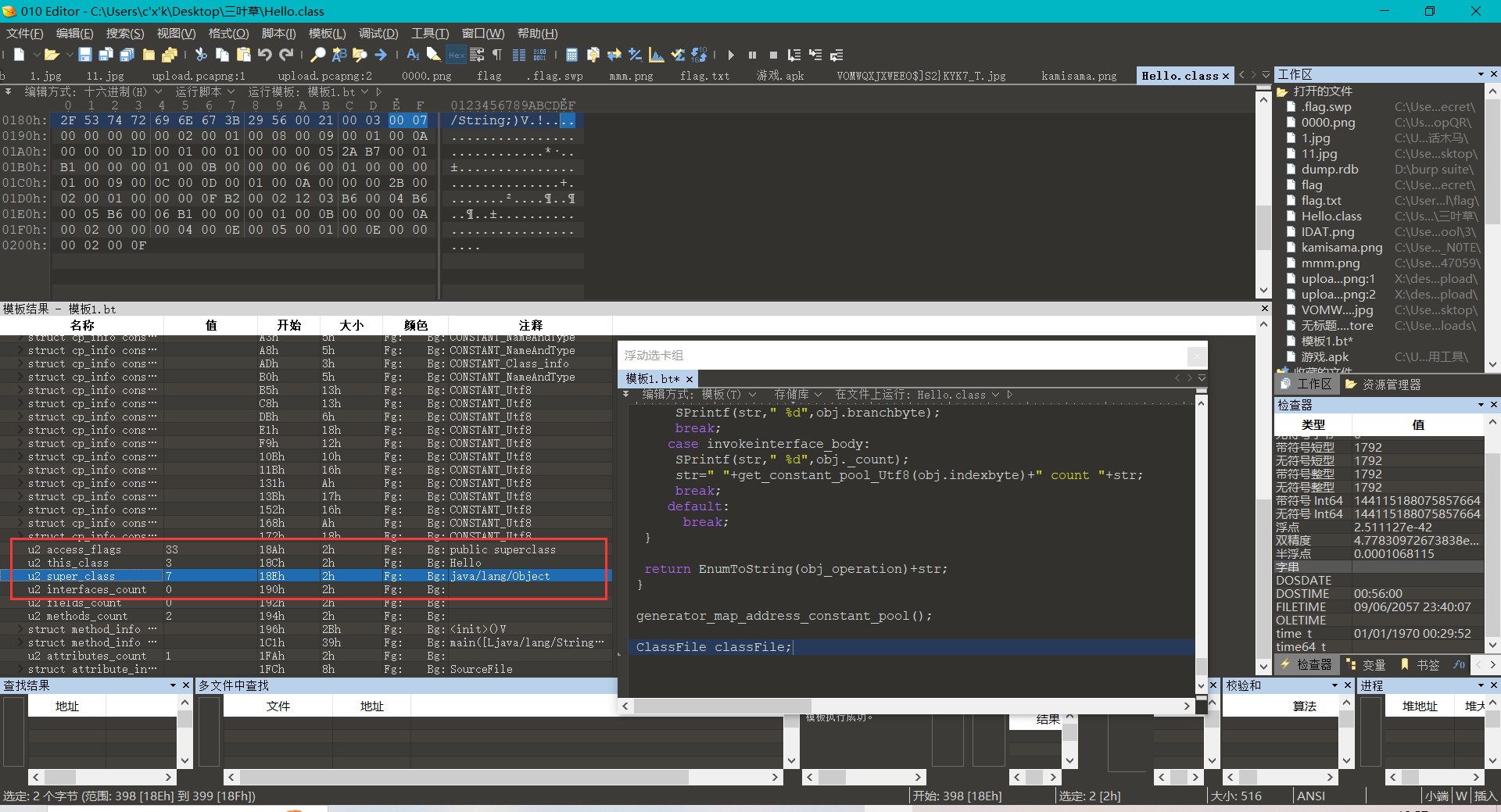Toggle show whitespace pilcrow icon
The image size is (1501, 812).
497,55
